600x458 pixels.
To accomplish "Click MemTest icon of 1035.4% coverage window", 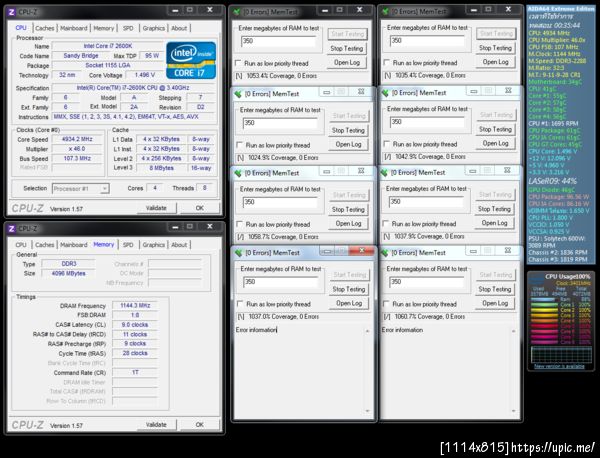I will 385,11.
